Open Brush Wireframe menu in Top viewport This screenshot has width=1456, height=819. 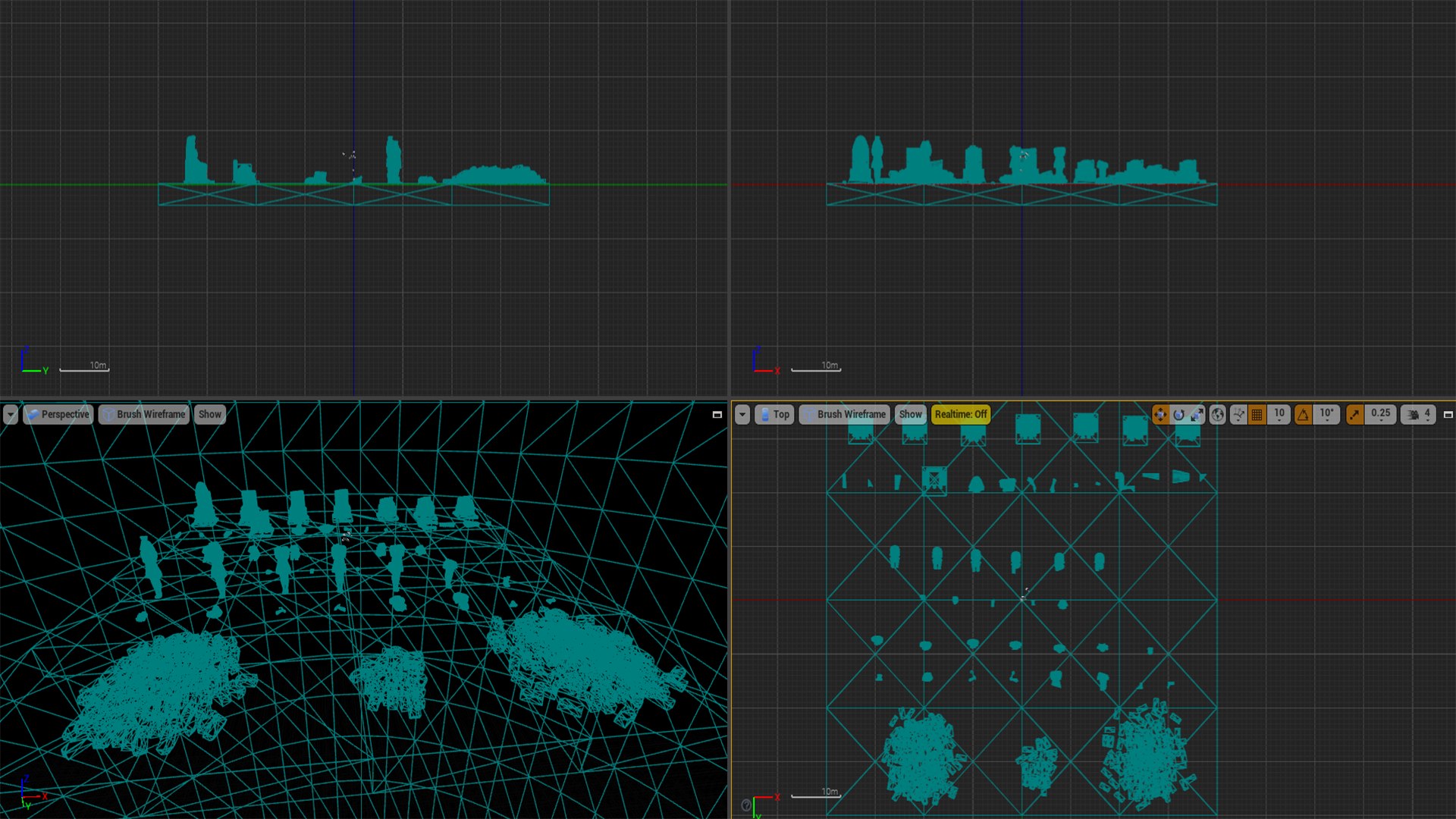843,414
